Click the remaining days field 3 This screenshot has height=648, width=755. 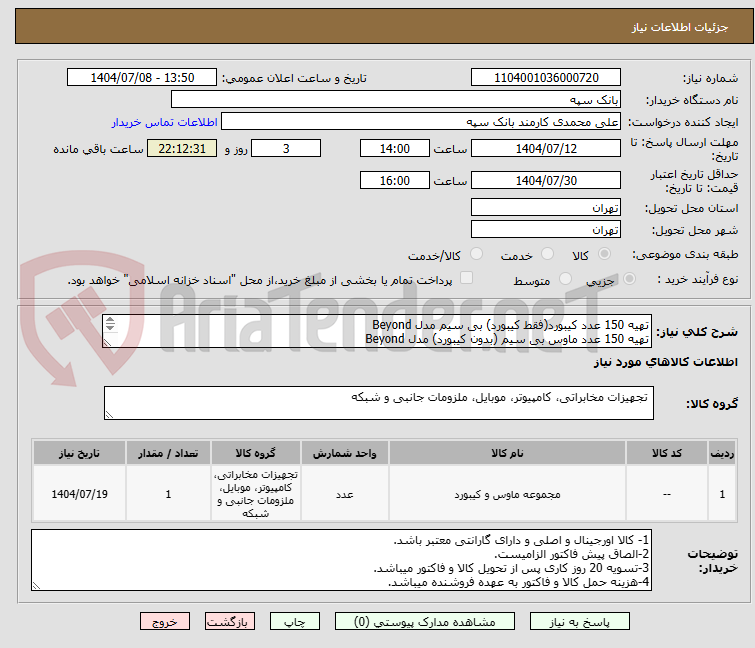pyautogui.click(x=286, y=148)
